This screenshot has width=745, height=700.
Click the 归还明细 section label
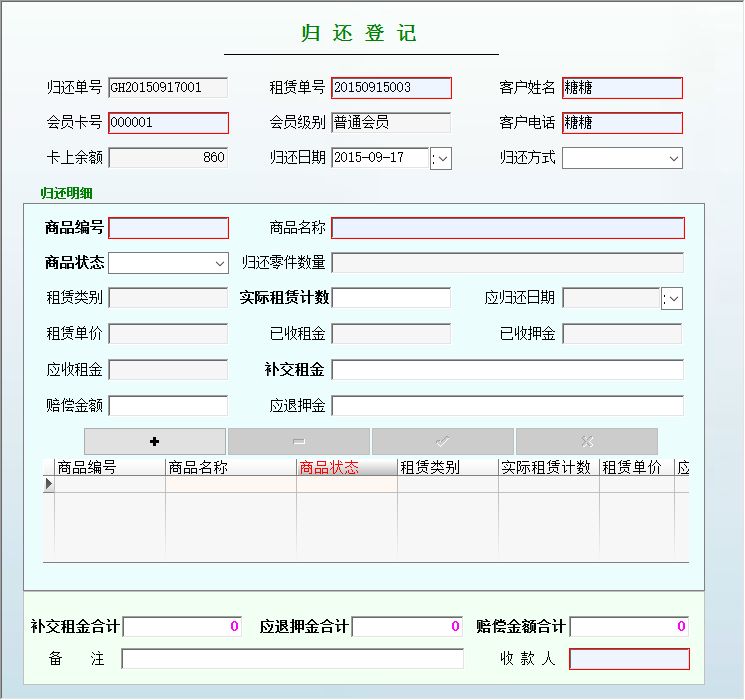click(67, 193)
